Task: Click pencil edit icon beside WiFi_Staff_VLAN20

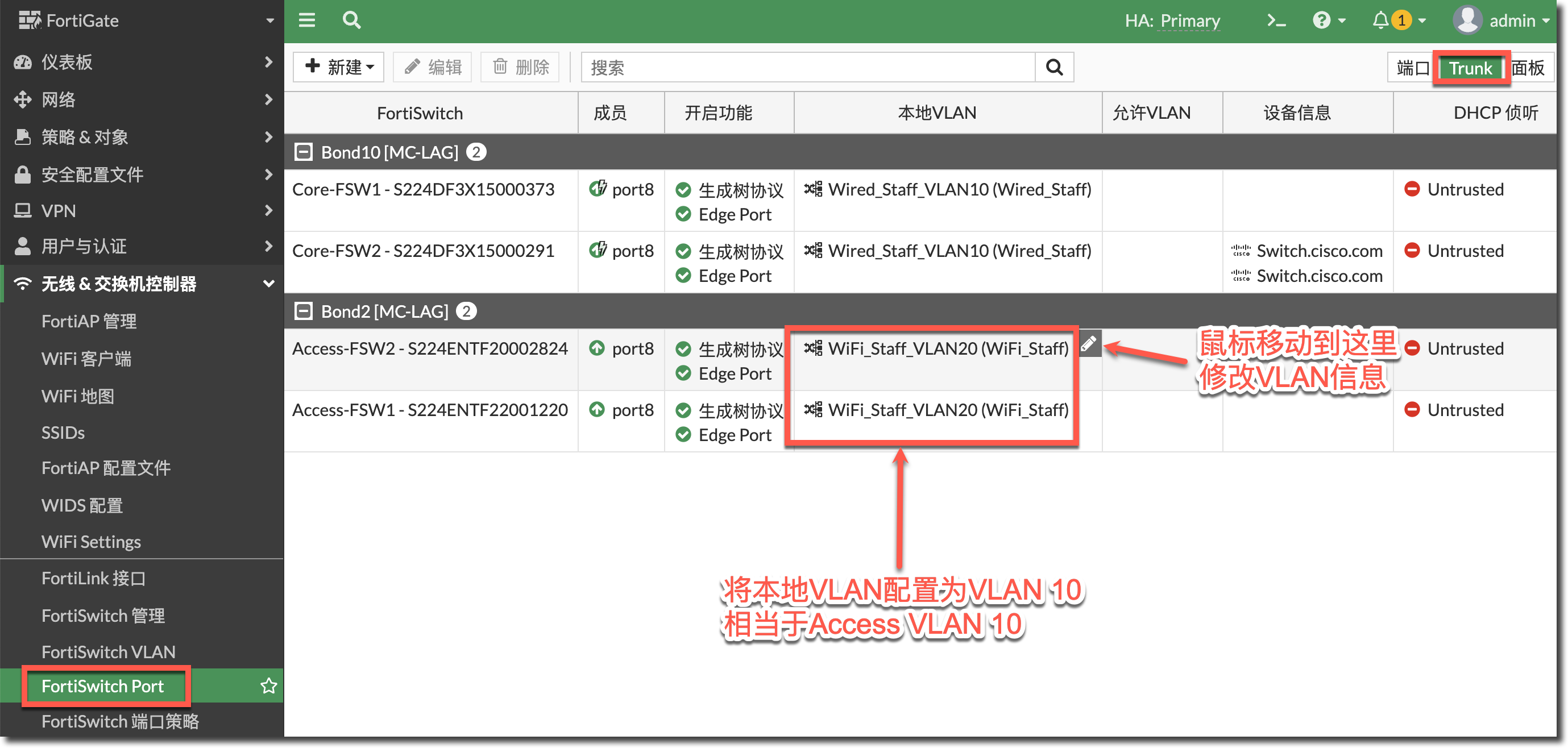Action: [x=1089, y=344]
